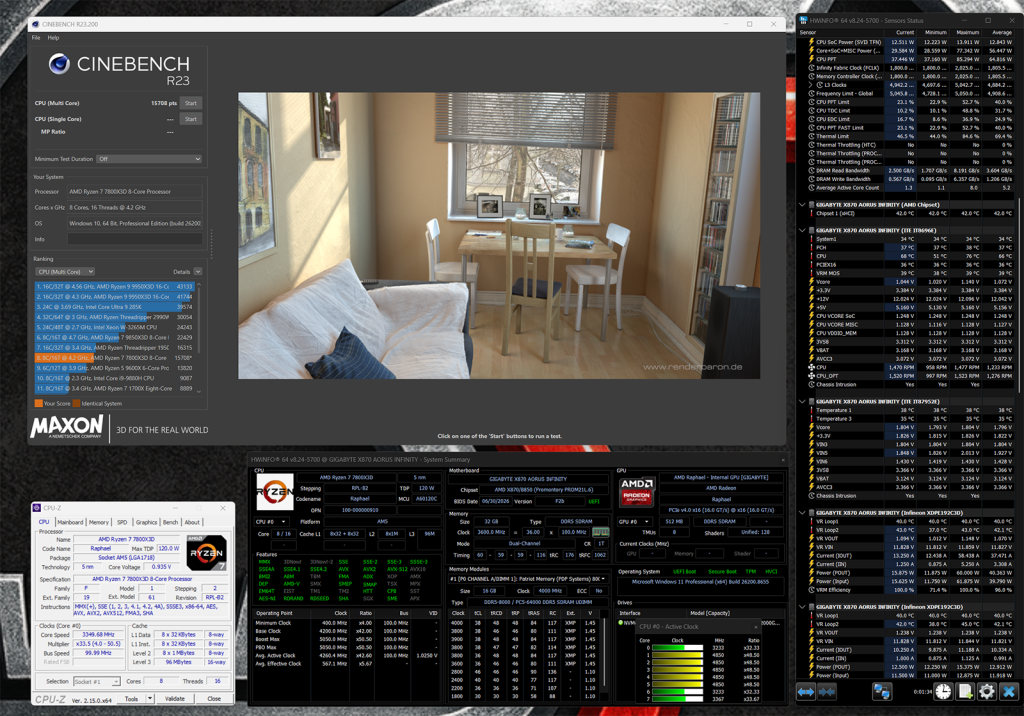Open the settings gear in HWiNFO sensors
1024x716 pixels.
click(986, 692)
